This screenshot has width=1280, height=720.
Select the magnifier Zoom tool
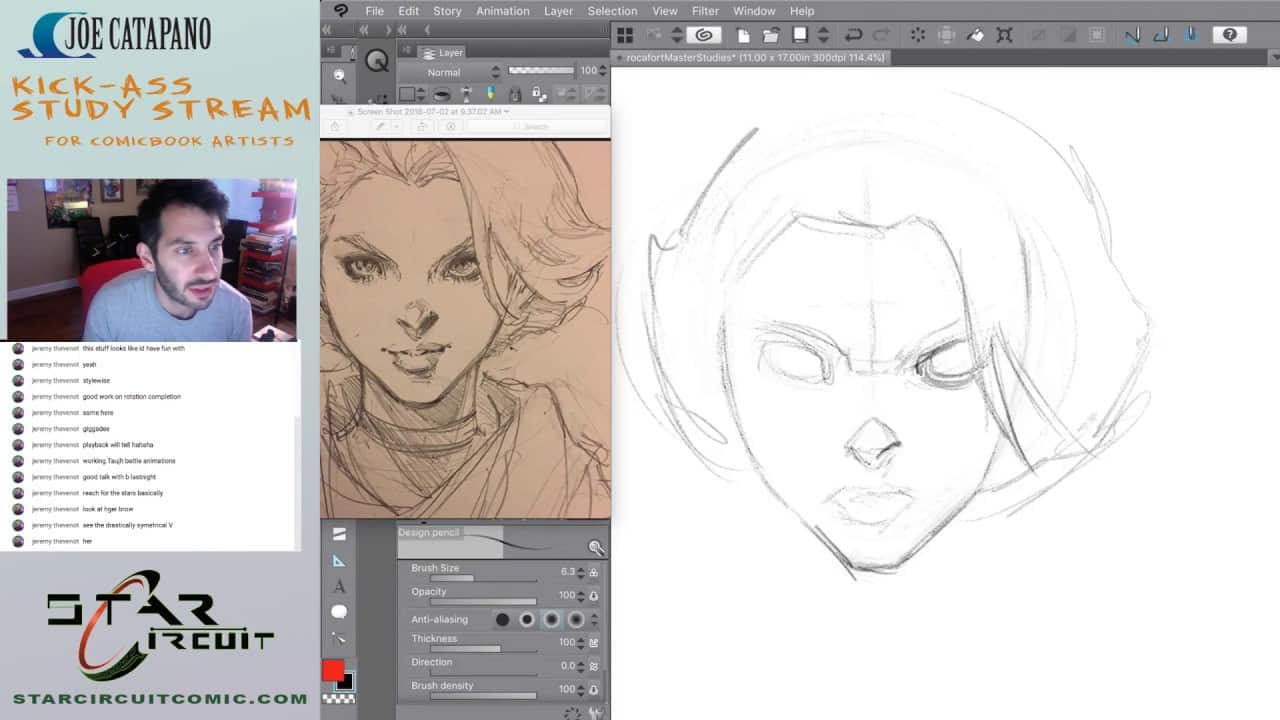pos(340,76)
